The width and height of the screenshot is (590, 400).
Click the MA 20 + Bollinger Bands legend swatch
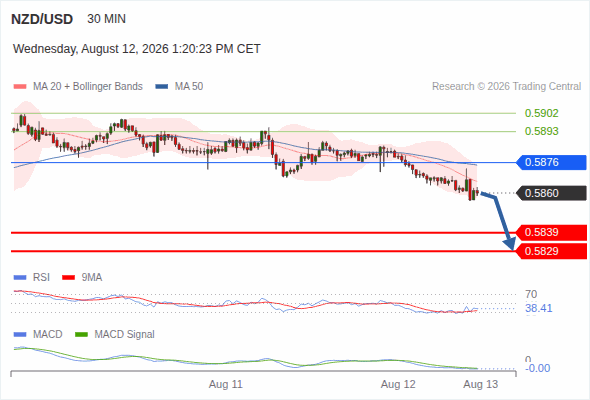tap(20, 87)
